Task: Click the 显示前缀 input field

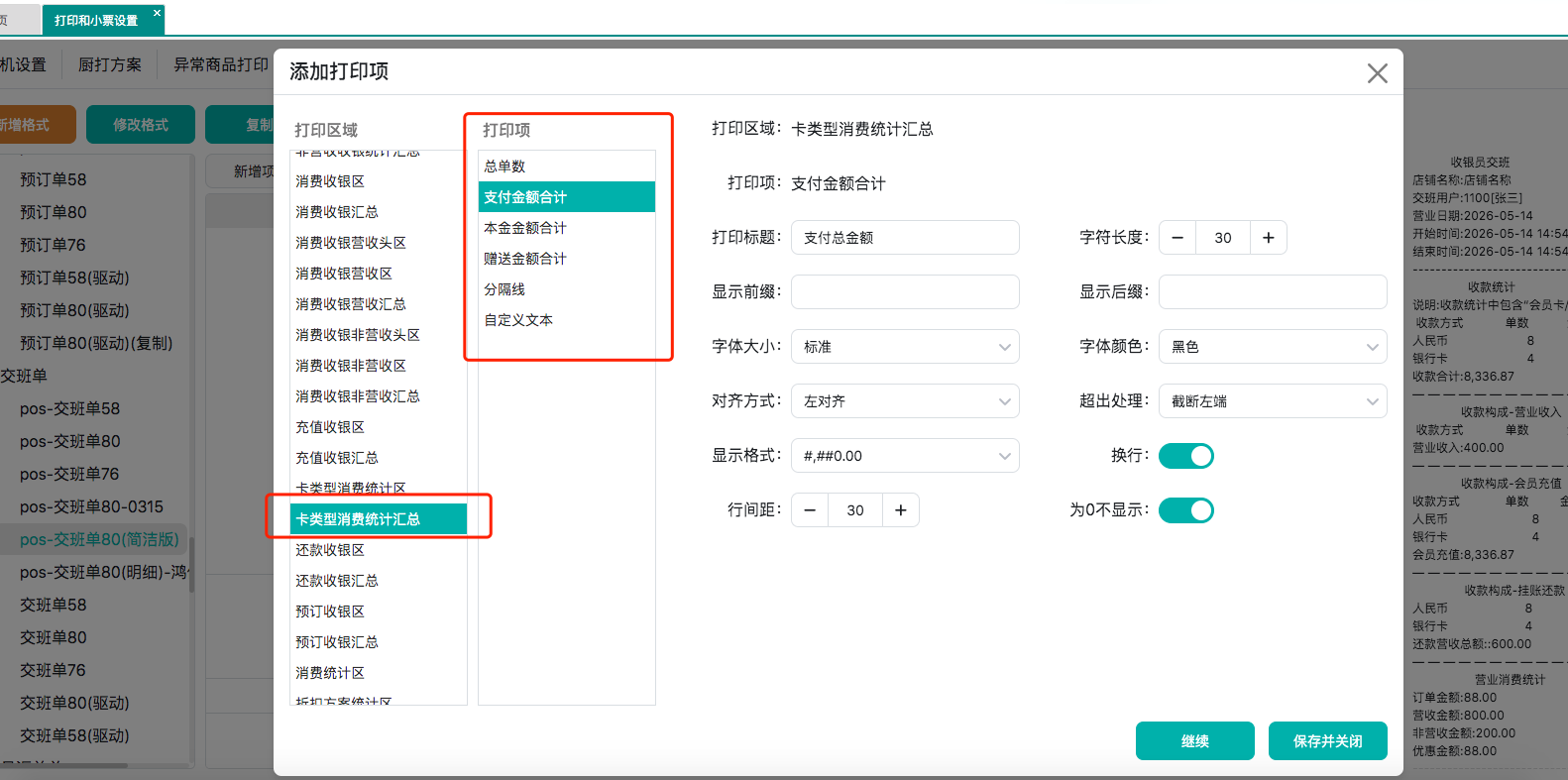Action: (905, 292)
